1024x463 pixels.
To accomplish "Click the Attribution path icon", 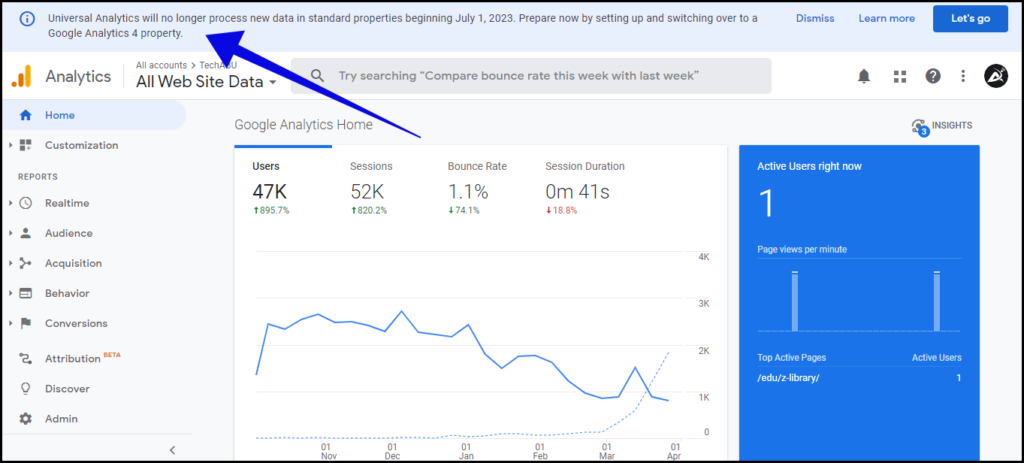I will coord(25,359).
